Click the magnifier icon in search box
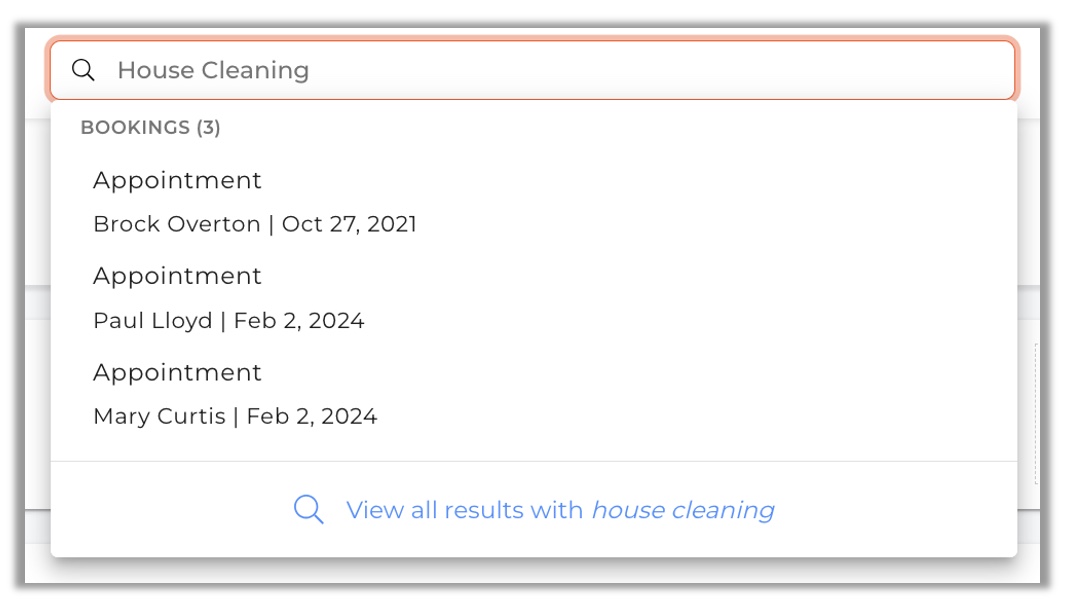This screenshot has height=612, width=1074. [83, 70]
